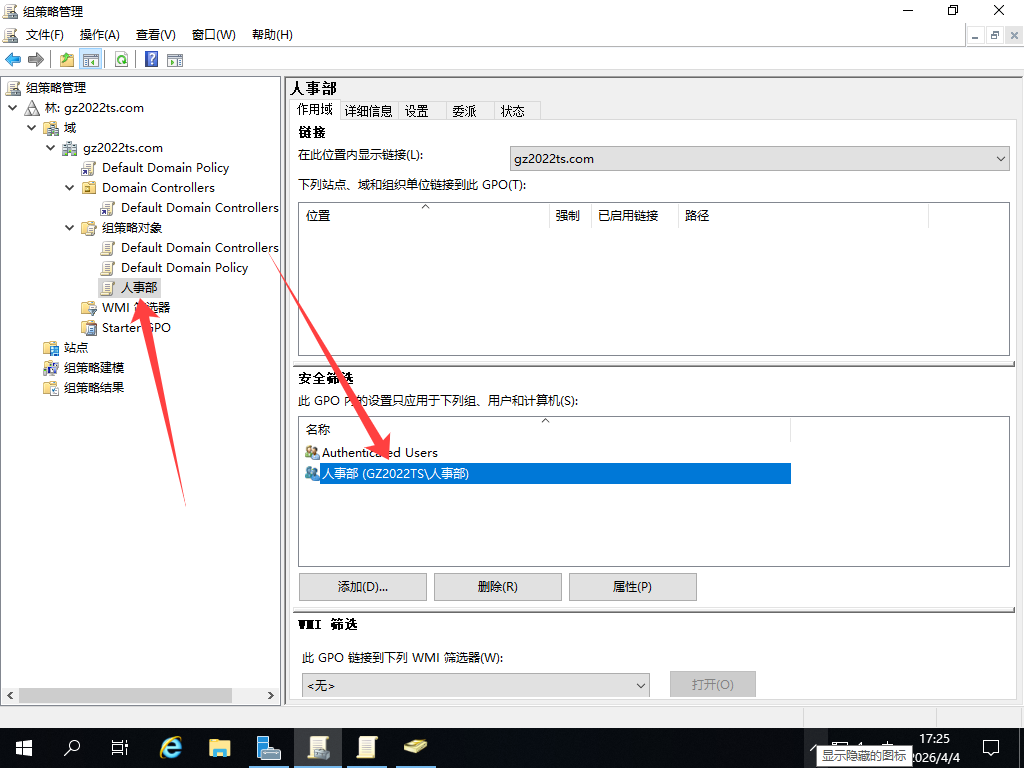Screen dimensions: 1024x768
Task: Click the Refresh toolbar icon
Action: tap(121, 59)
